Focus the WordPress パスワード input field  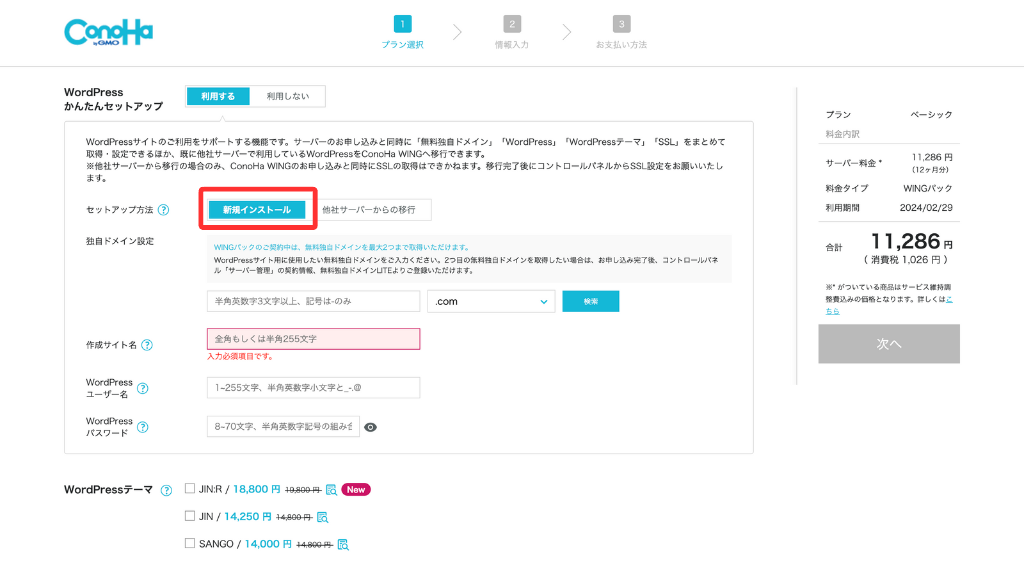coord(283,426)
